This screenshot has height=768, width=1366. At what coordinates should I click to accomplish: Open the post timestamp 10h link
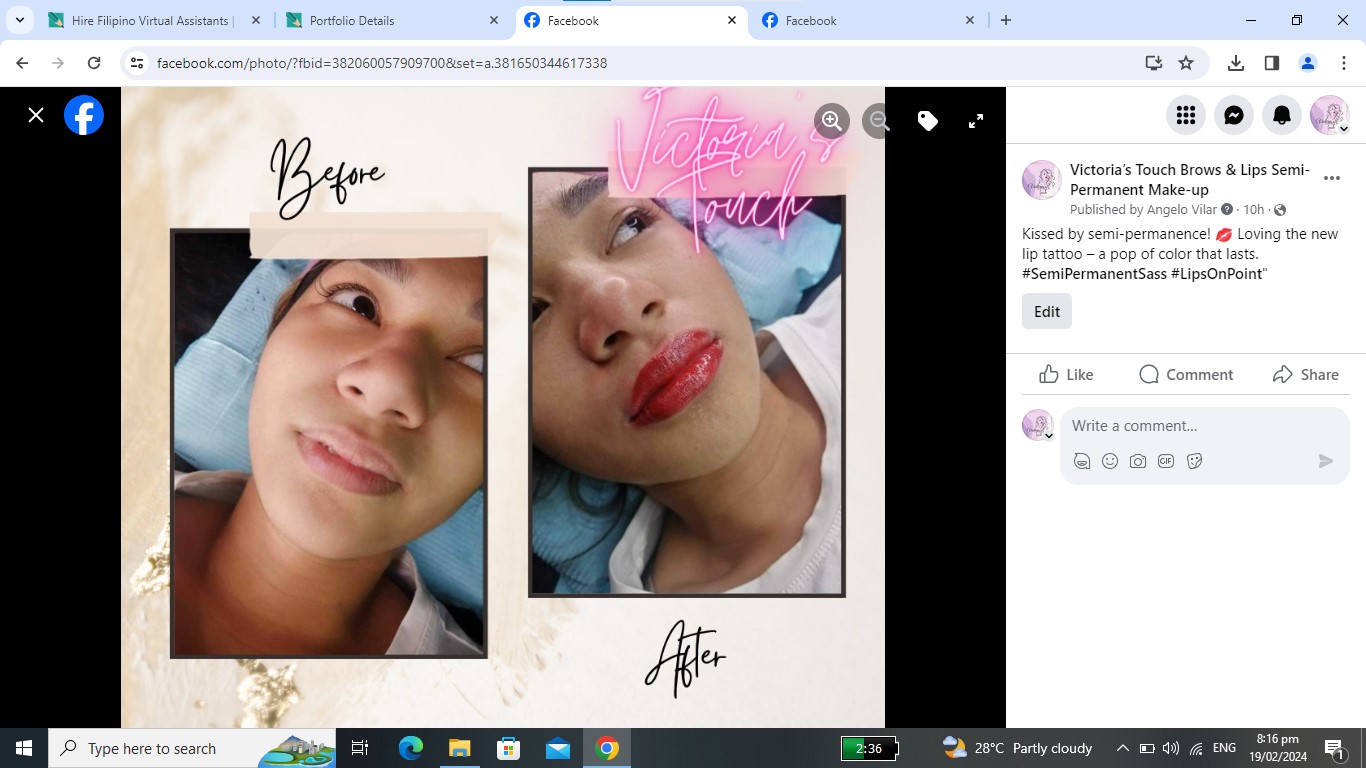pyautogui.click(x=1253, y=210)
